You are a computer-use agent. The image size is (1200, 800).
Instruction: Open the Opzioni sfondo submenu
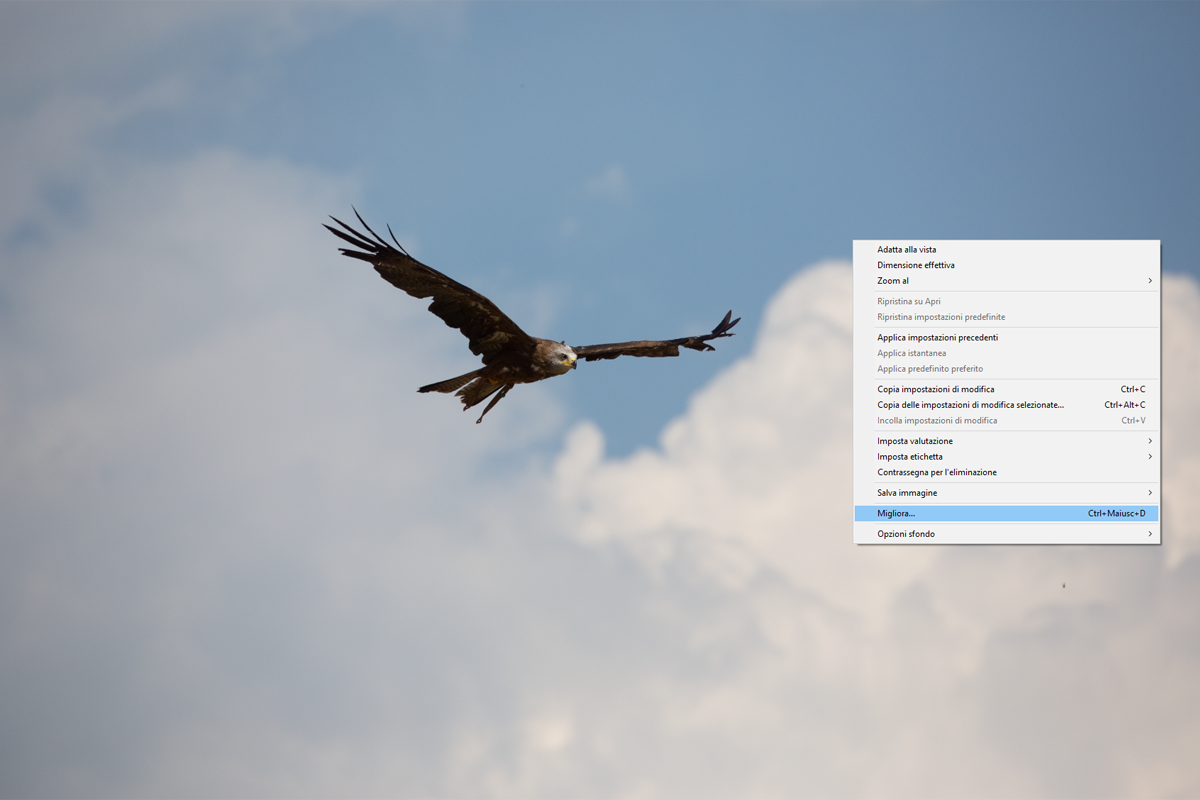[x=906, y=534]
